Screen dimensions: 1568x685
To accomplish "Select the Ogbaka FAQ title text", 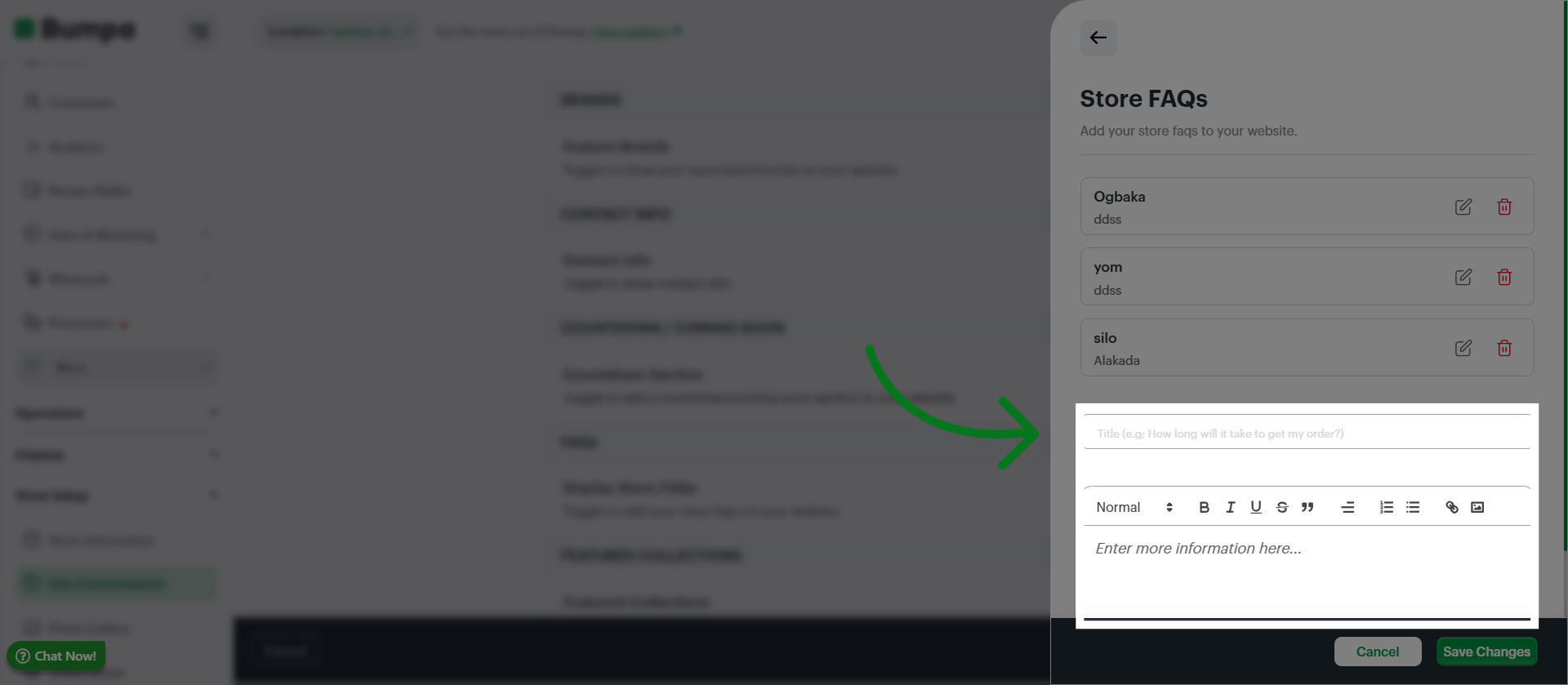I will (x=1119, y=197).
